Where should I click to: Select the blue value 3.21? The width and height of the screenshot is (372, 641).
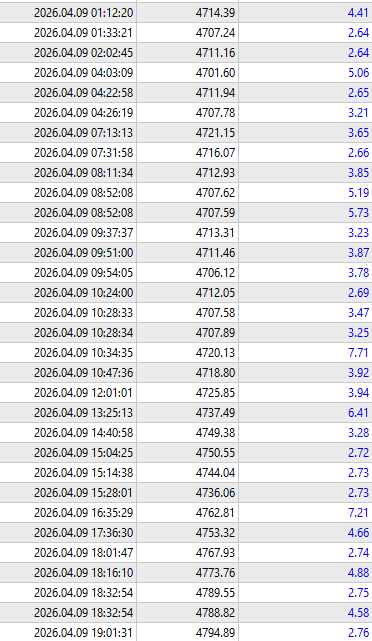[x=359, y=113]
